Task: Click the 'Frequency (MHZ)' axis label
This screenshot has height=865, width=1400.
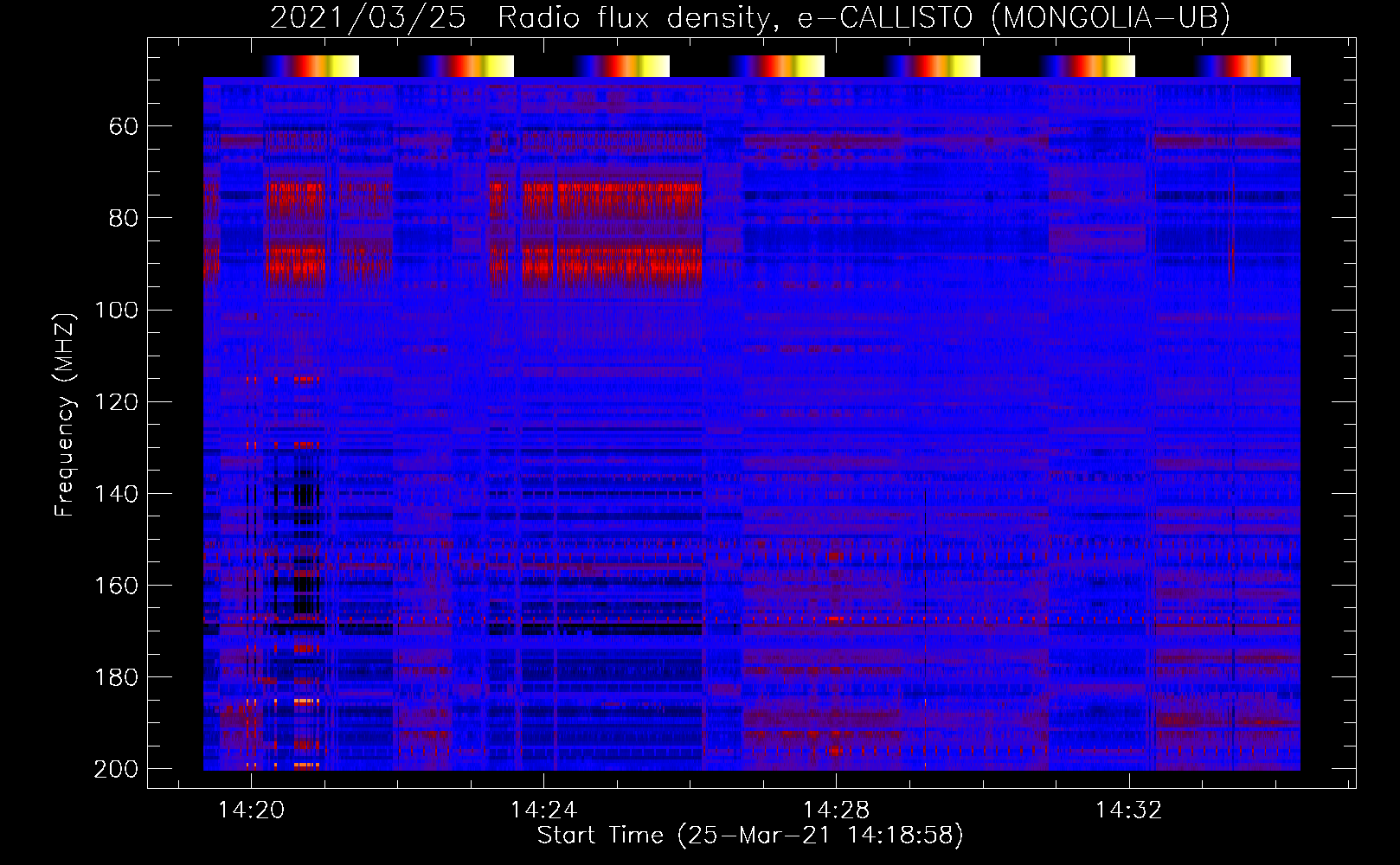Action: [65, 414]
